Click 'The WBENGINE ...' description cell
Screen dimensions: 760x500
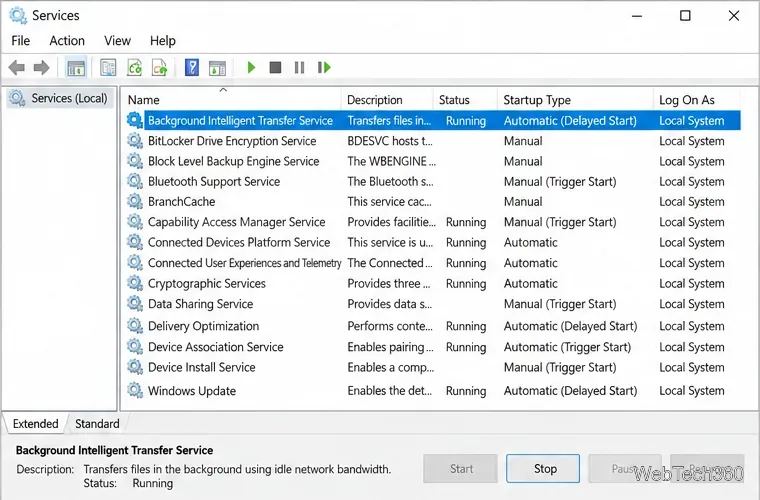click(392, 161)
